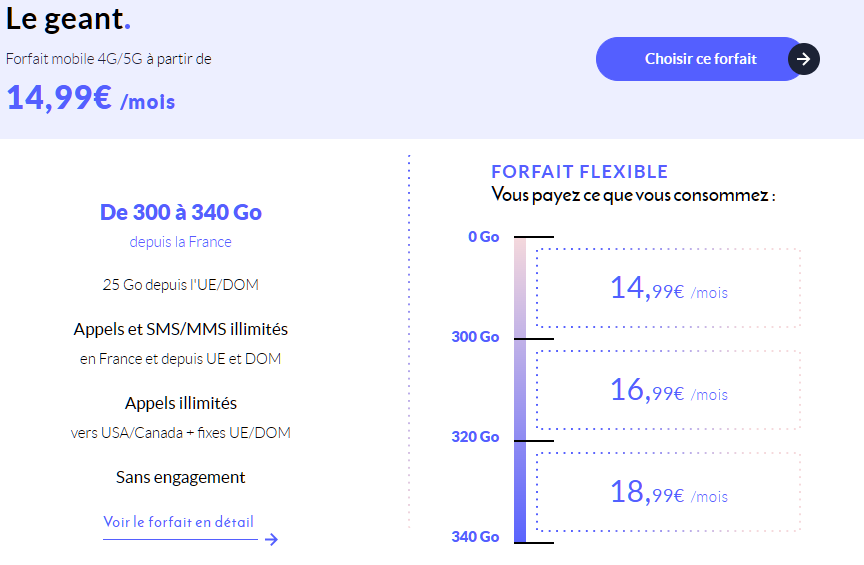This screenshot has width=864, height=565.
Task: Click the 0 Go marker on the scale
Action: (483, 237)
